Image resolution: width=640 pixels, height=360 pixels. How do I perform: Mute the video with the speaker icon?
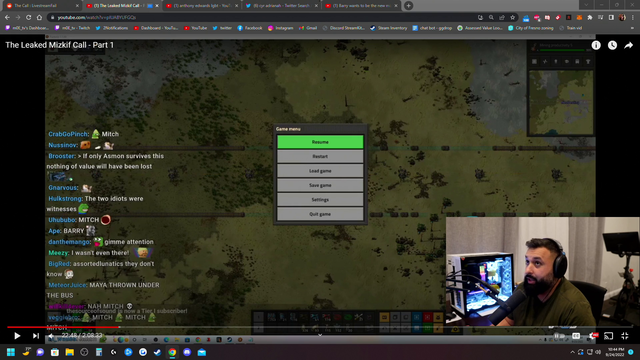(x=51, y=336)
